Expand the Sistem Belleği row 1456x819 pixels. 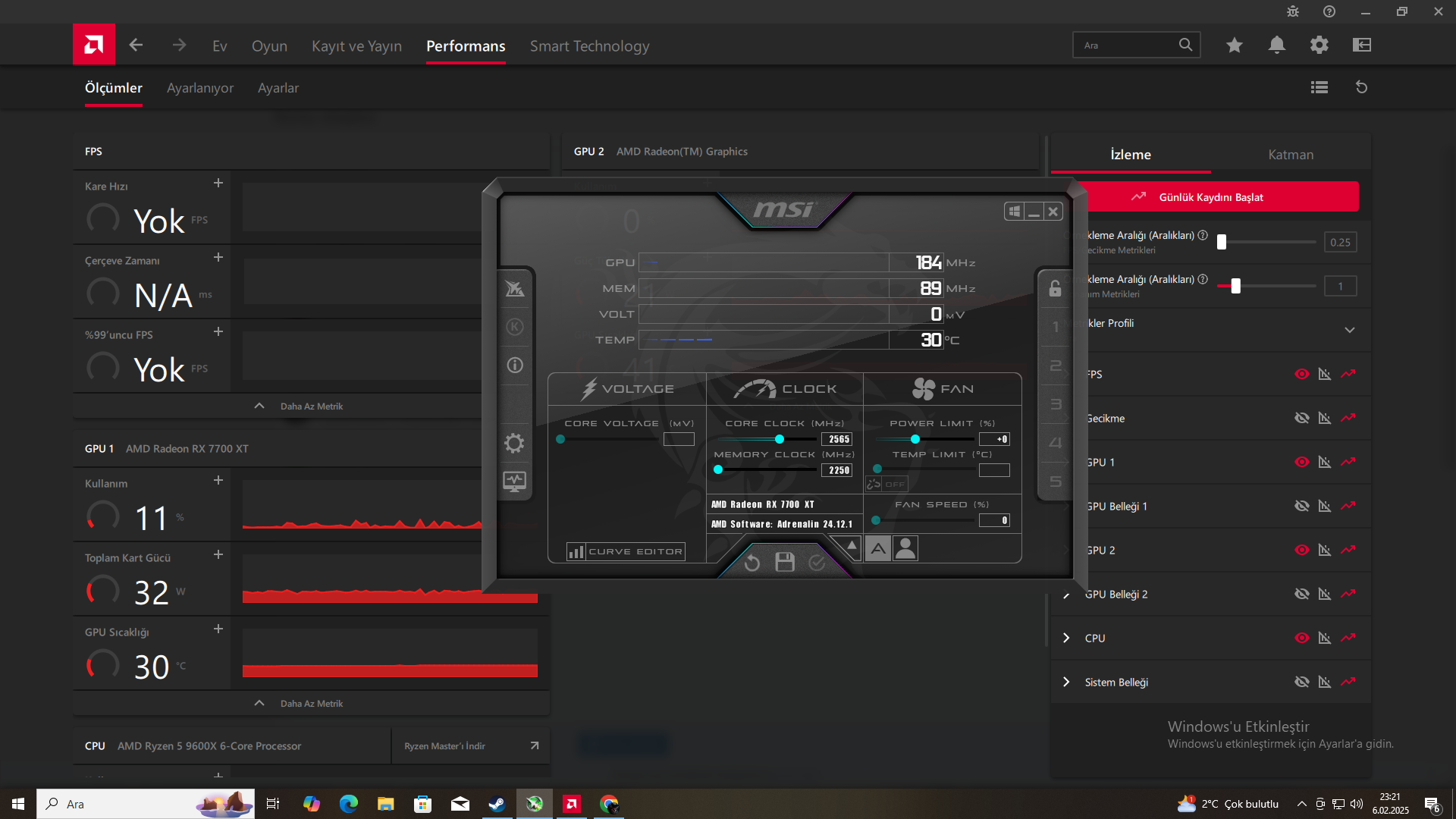1066,682
